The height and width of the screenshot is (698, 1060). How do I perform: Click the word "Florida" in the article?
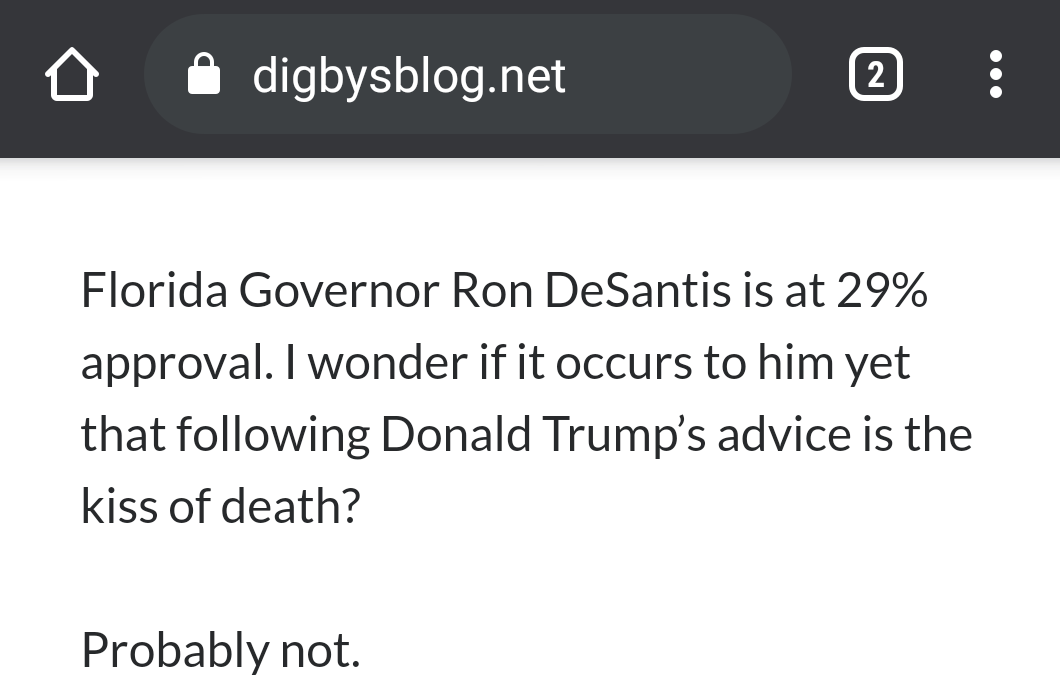click(154, 291)
